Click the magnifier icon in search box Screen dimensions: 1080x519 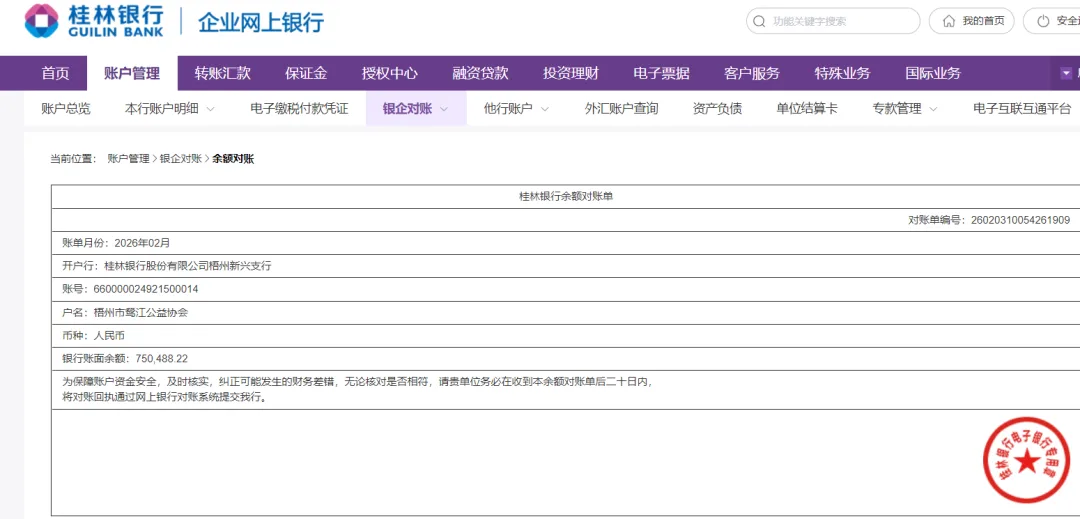pos(759,21)
